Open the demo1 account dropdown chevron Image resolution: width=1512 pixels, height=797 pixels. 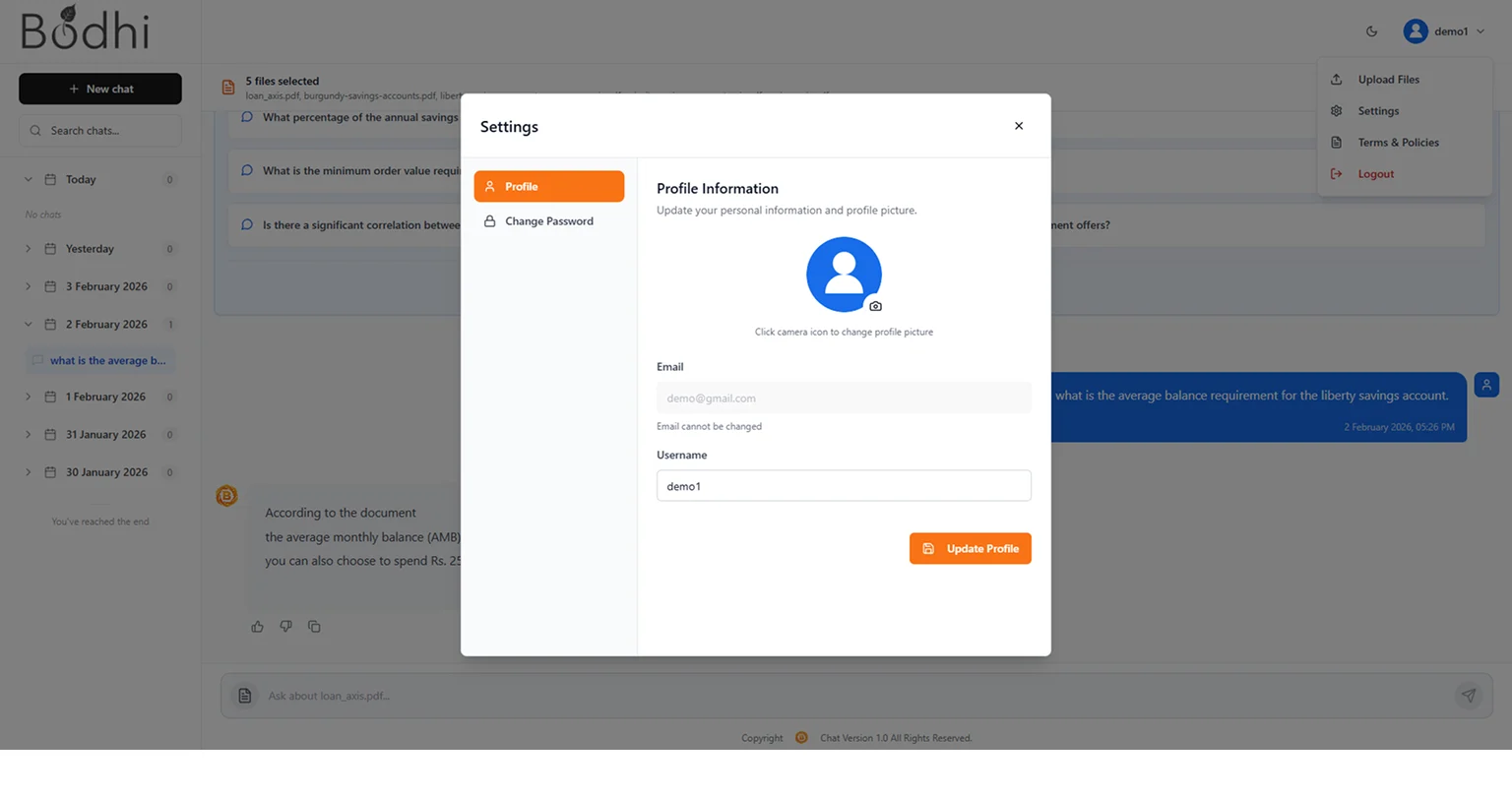(x=1480, y=31)
